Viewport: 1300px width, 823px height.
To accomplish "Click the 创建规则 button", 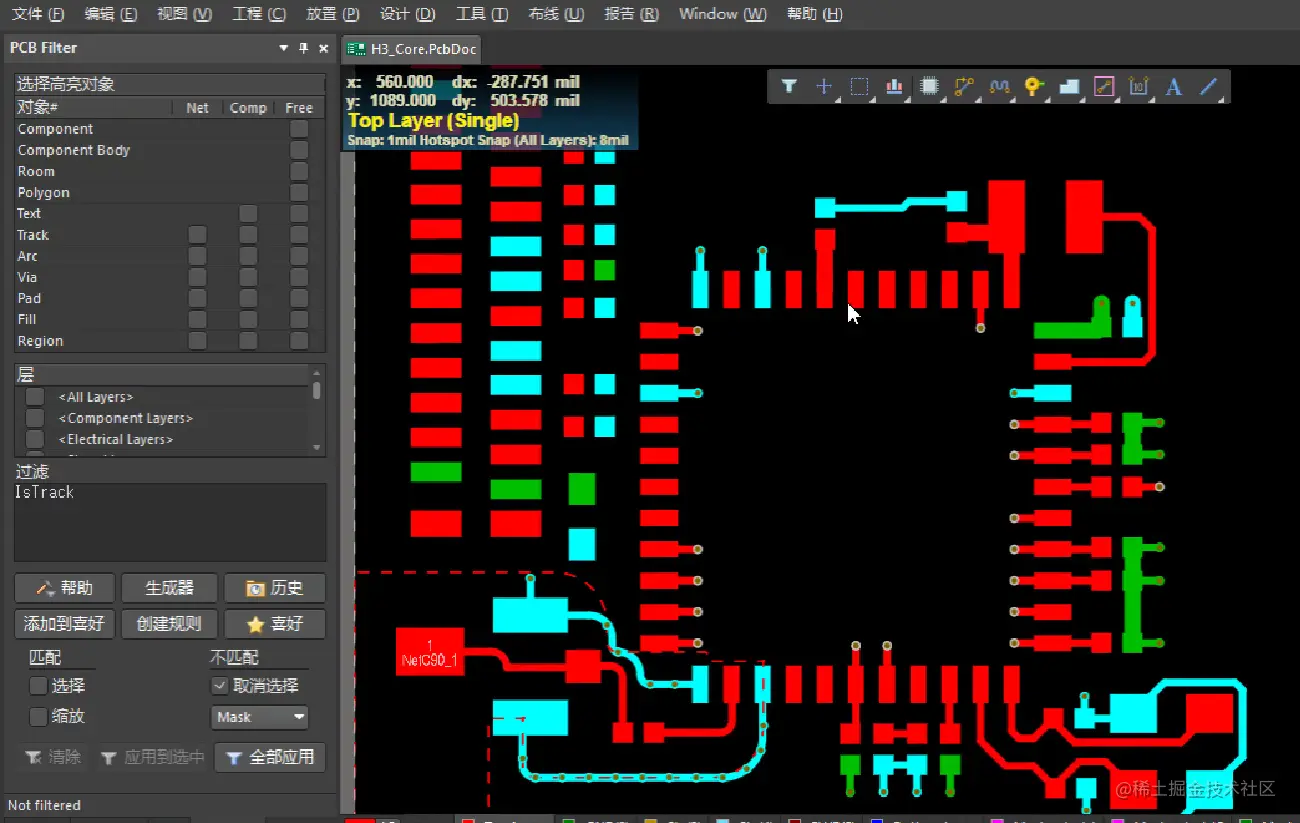I will pos(169,624).
